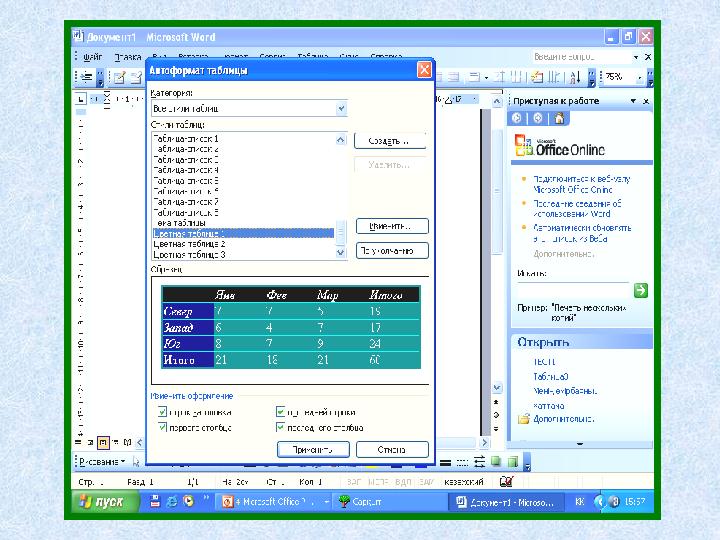Open the Подключиться к веб-узлу Microsoft Office Online link

click(x=581, y=184)
